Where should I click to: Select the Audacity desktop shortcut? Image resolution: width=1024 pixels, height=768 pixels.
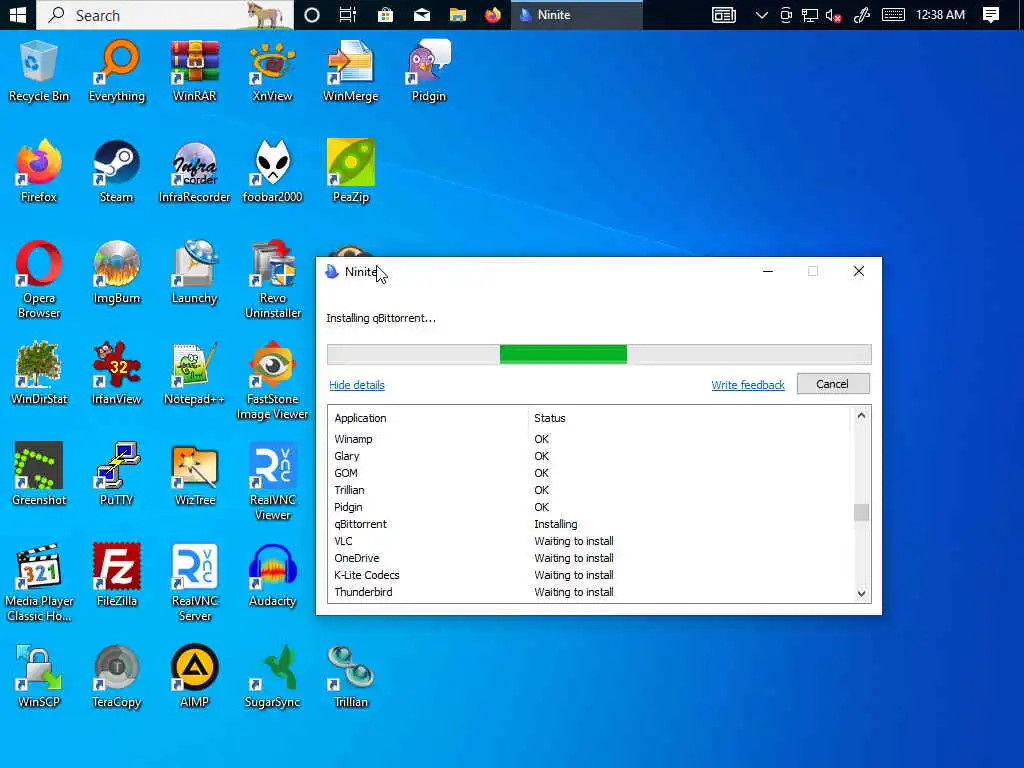pyautogui.click(x=272, y=576)
